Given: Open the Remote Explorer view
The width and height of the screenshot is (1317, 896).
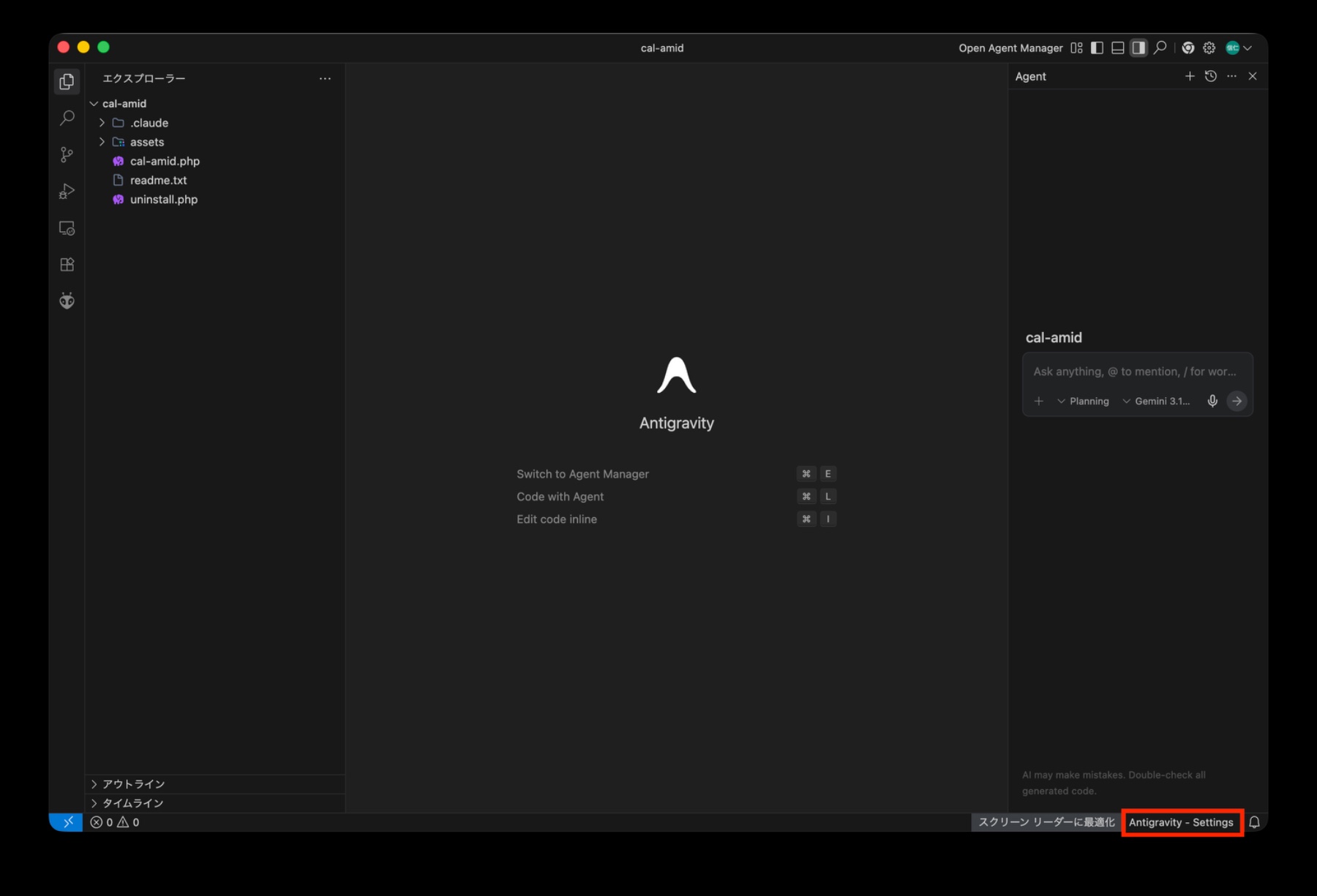Looking at the screenshot, I should pos(67,228).
